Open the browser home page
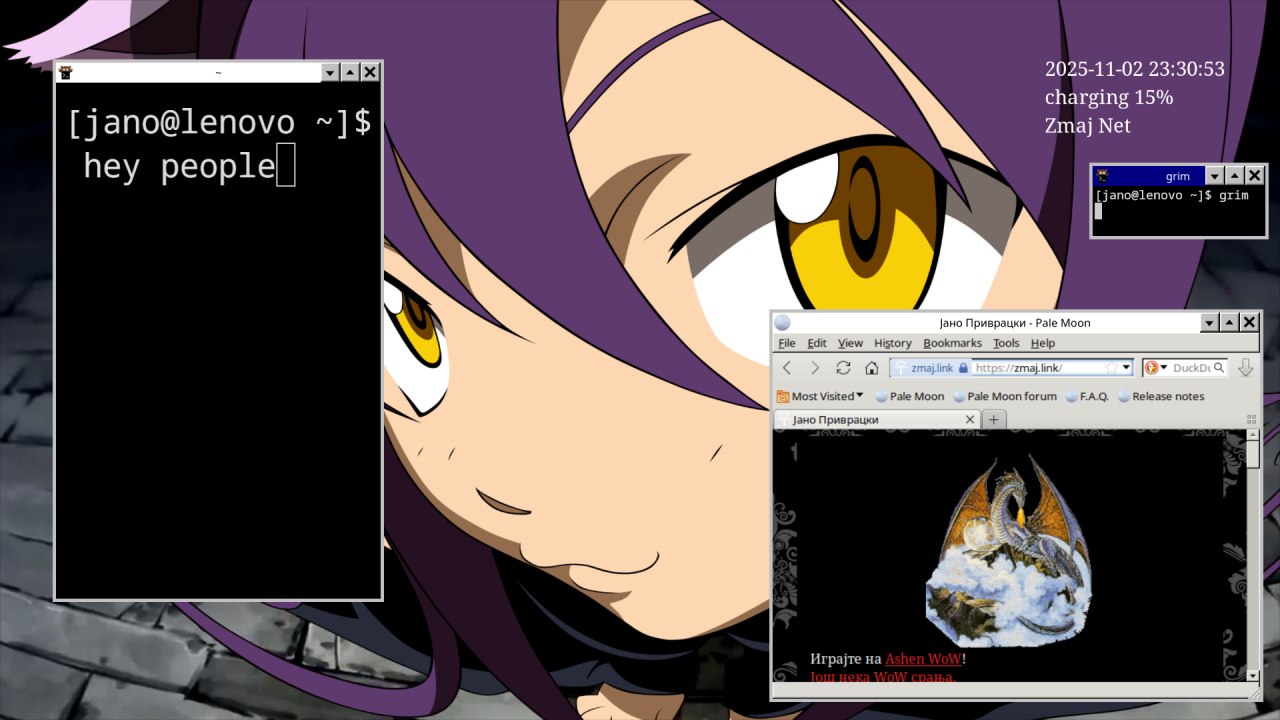 point(871,368)
